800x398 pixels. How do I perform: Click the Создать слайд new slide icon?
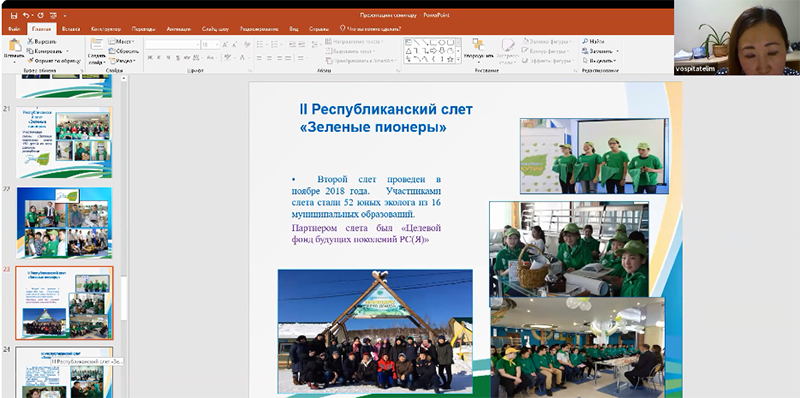(96, 44)
